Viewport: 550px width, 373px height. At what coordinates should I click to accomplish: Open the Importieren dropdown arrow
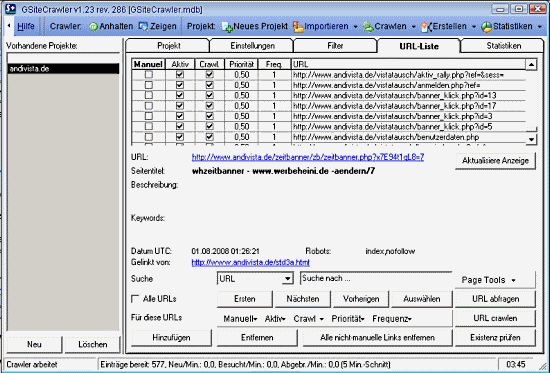[x=355, y=27]
